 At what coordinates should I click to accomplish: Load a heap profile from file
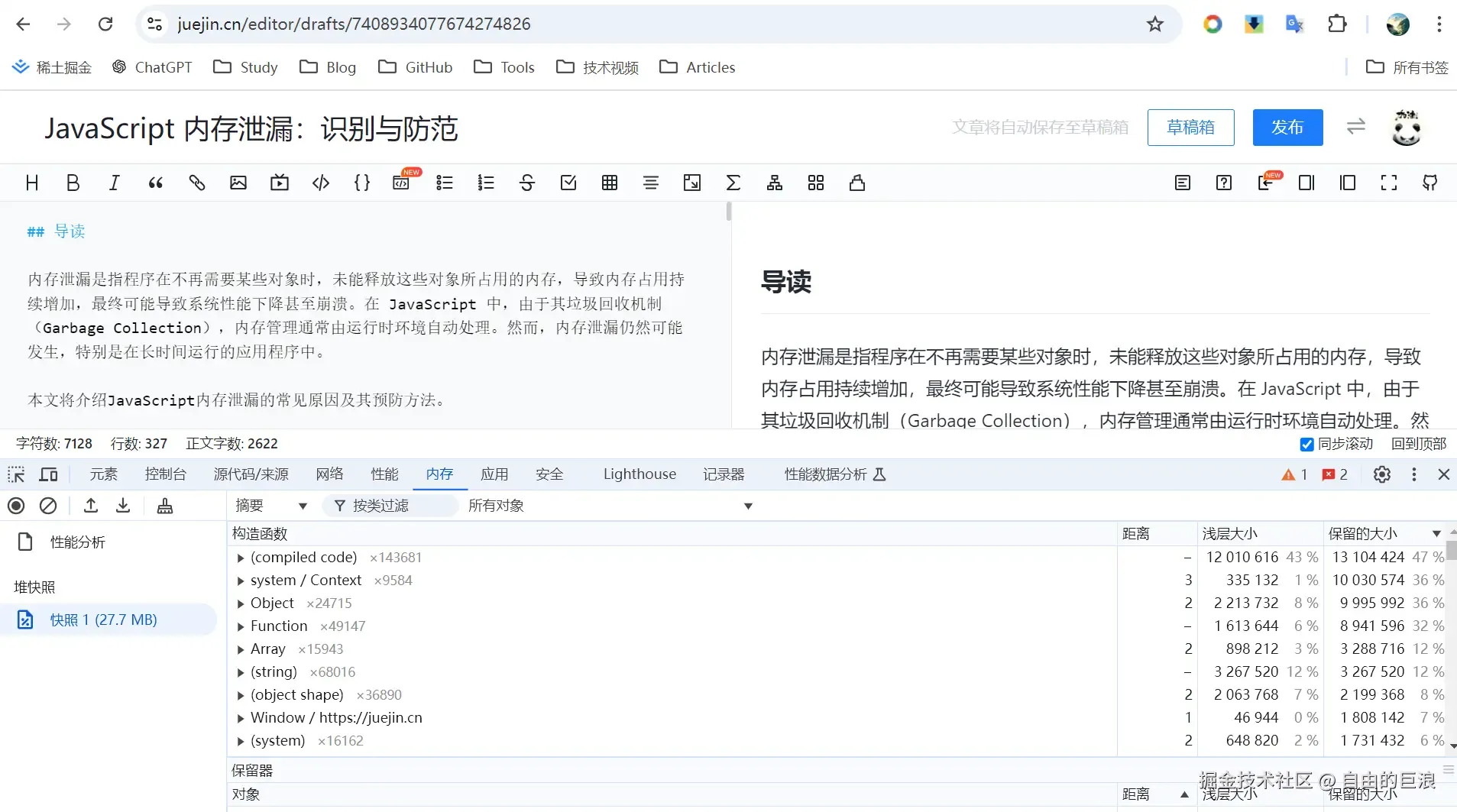tap(91, 506)
